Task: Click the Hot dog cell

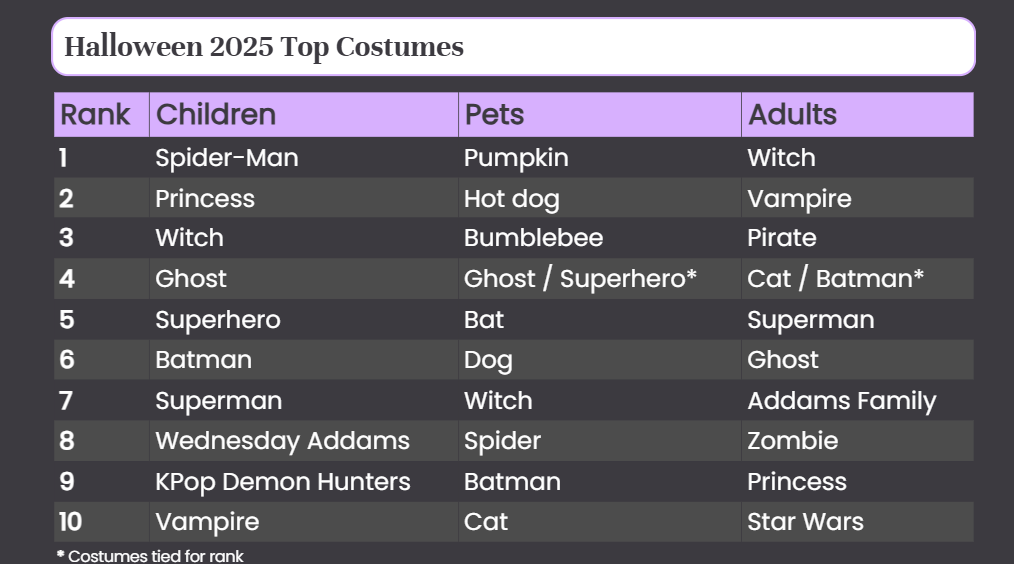Action: pyautogui.click(x=599, y=199)
